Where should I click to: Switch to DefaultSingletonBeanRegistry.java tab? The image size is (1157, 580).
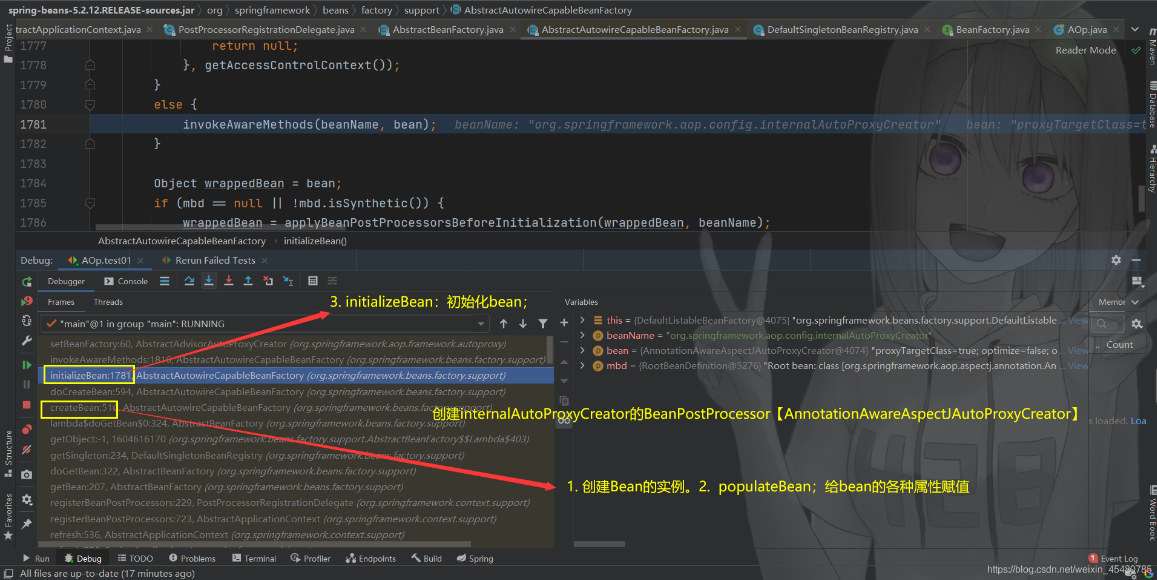842,30
